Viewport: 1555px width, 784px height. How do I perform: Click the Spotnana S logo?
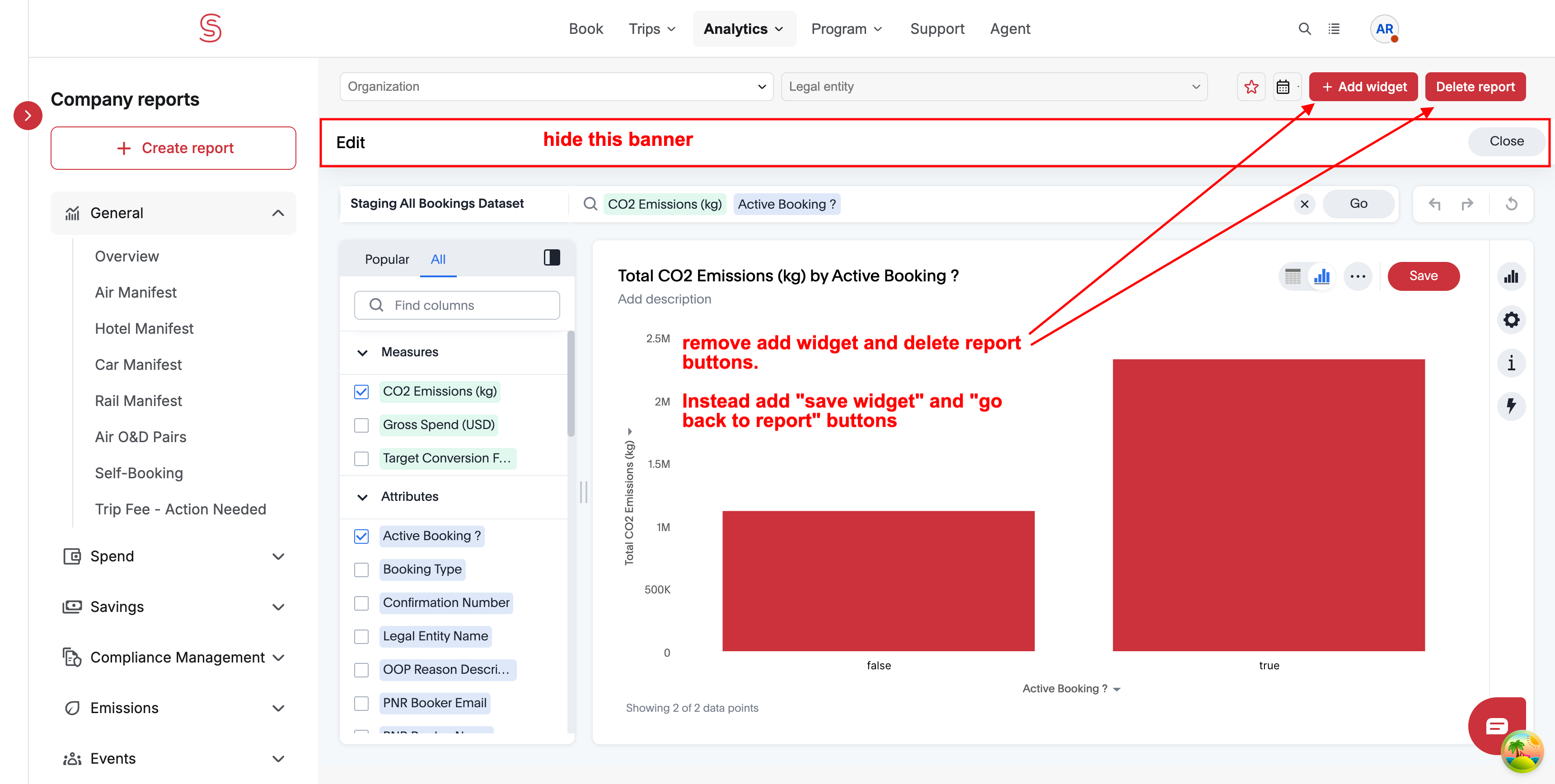pos(211,28)
